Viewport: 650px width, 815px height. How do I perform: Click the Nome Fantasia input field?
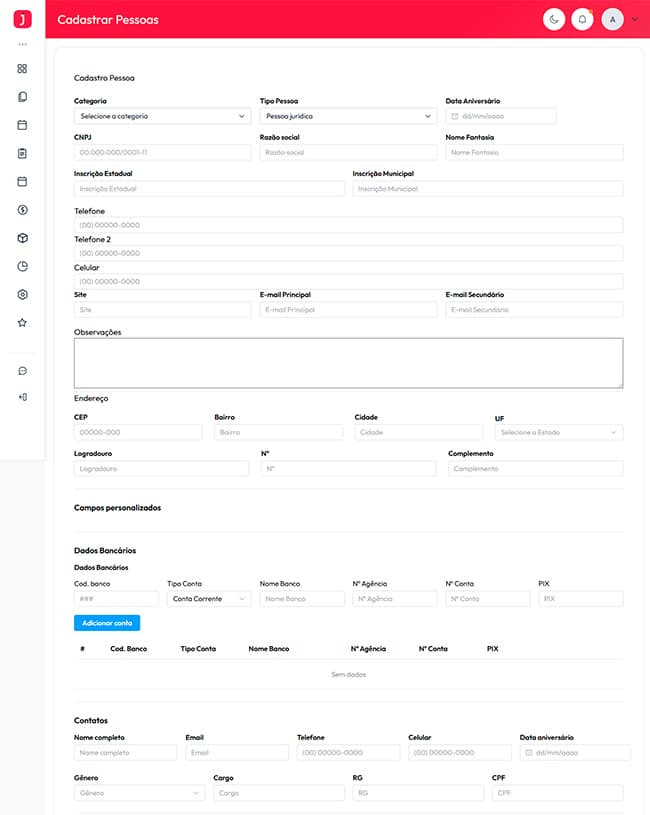tap(534, 152)
